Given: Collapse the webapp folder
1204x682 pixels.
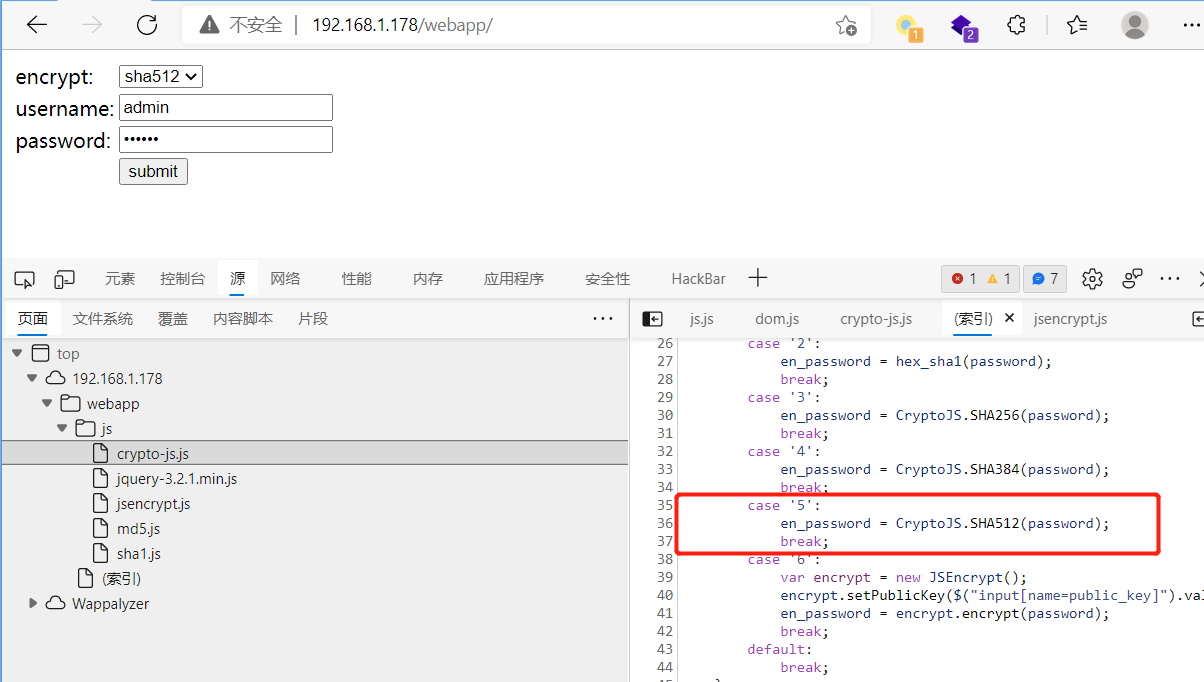Looking at the screenshot, I should tap(47, 404).
